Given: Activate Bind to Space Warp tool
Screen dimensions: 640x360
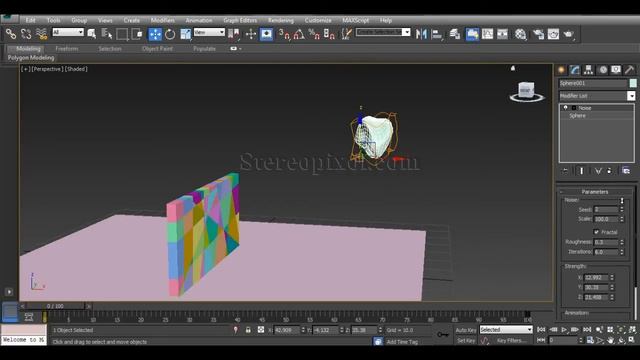Looking at the screenshot, I should 41,34.
